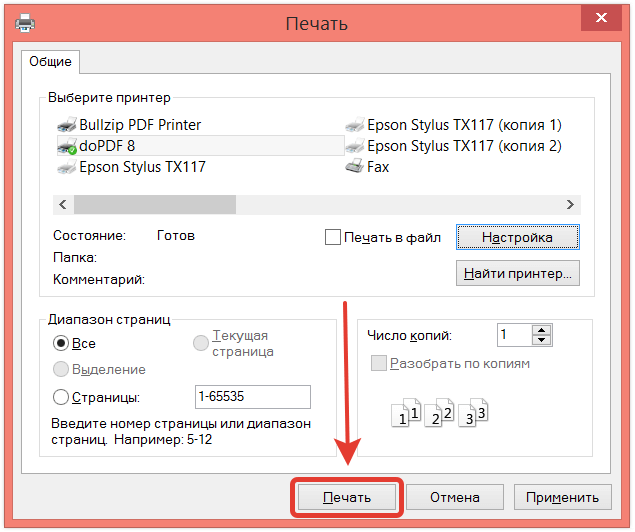This screenshot has width=635, height=532.
Task: Increase number of copies with up arrow
Action: pyautogui.click(x=541, y=330)
